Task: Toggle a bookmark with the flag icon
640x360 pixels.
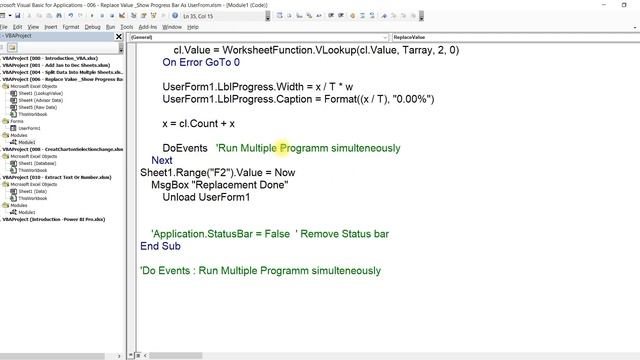Action: 384,16
